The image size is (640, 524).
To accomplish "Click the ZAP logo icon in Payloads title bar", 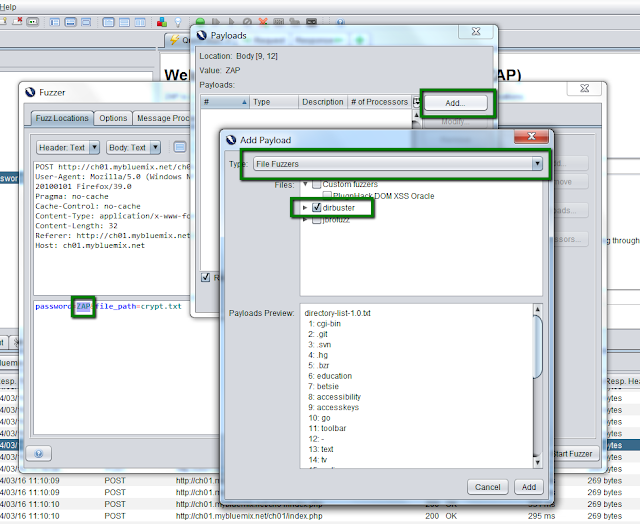I will (x=202, y=36).
